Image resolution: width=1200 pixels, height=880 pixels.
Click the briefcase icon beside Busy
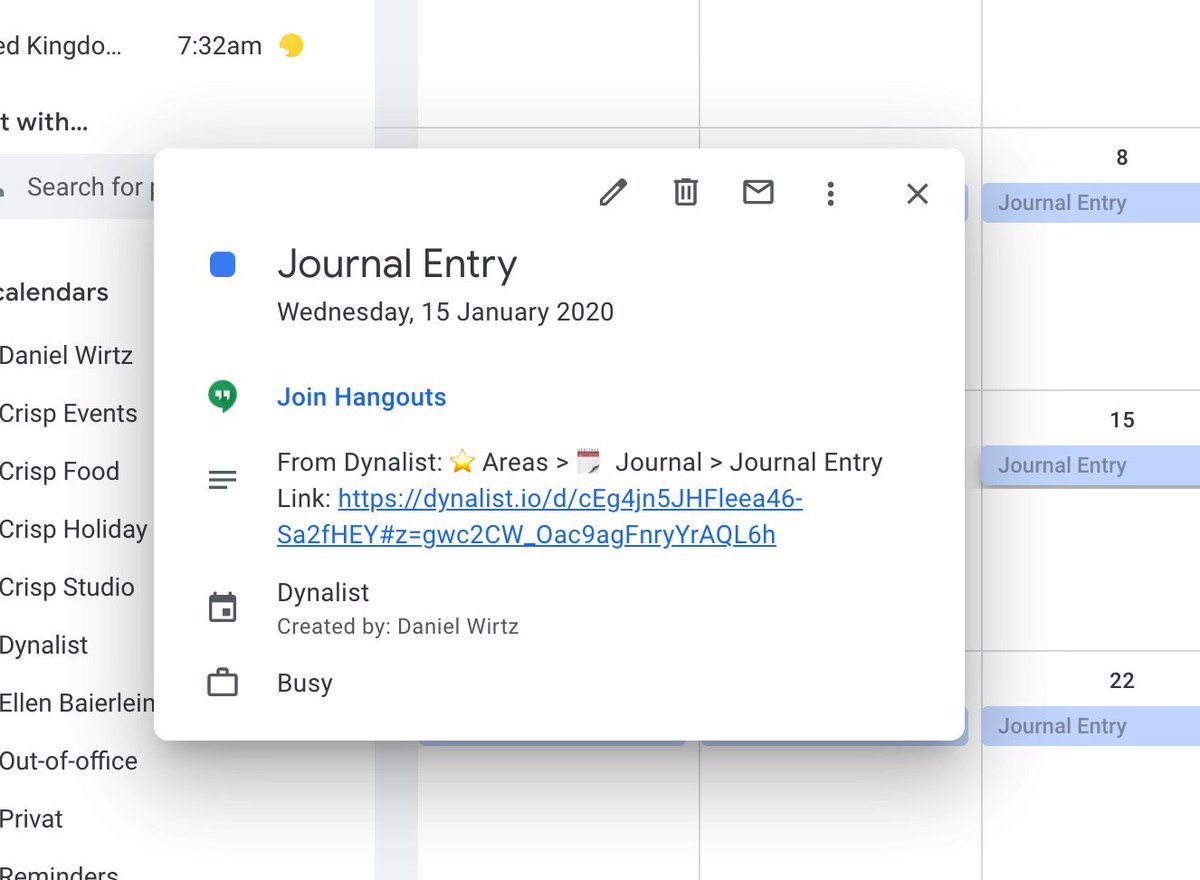pyautogui.click(x=222, y=684)
